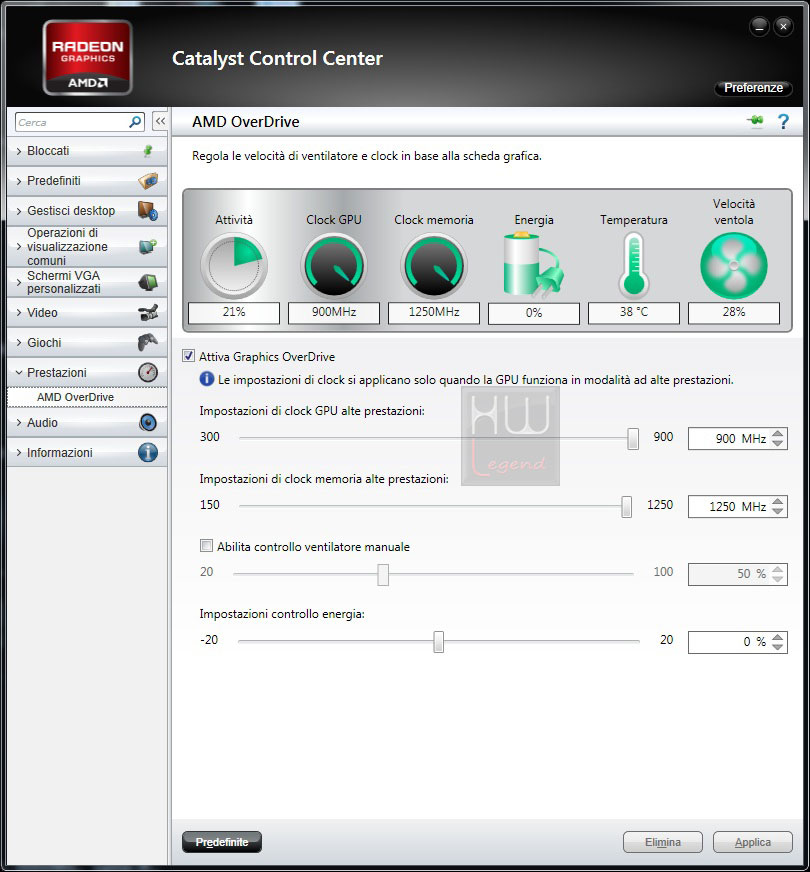Click the energy control slider handle
Screen dimensions: 810x872
pos(439,641)
